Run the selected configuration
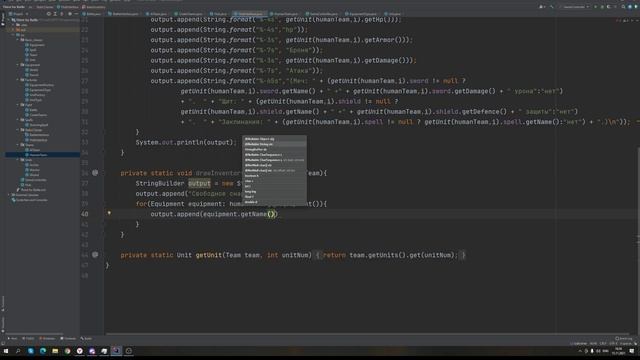Image resolution: width=640 pixels, height=360 pixels. [x=596, y=7]
